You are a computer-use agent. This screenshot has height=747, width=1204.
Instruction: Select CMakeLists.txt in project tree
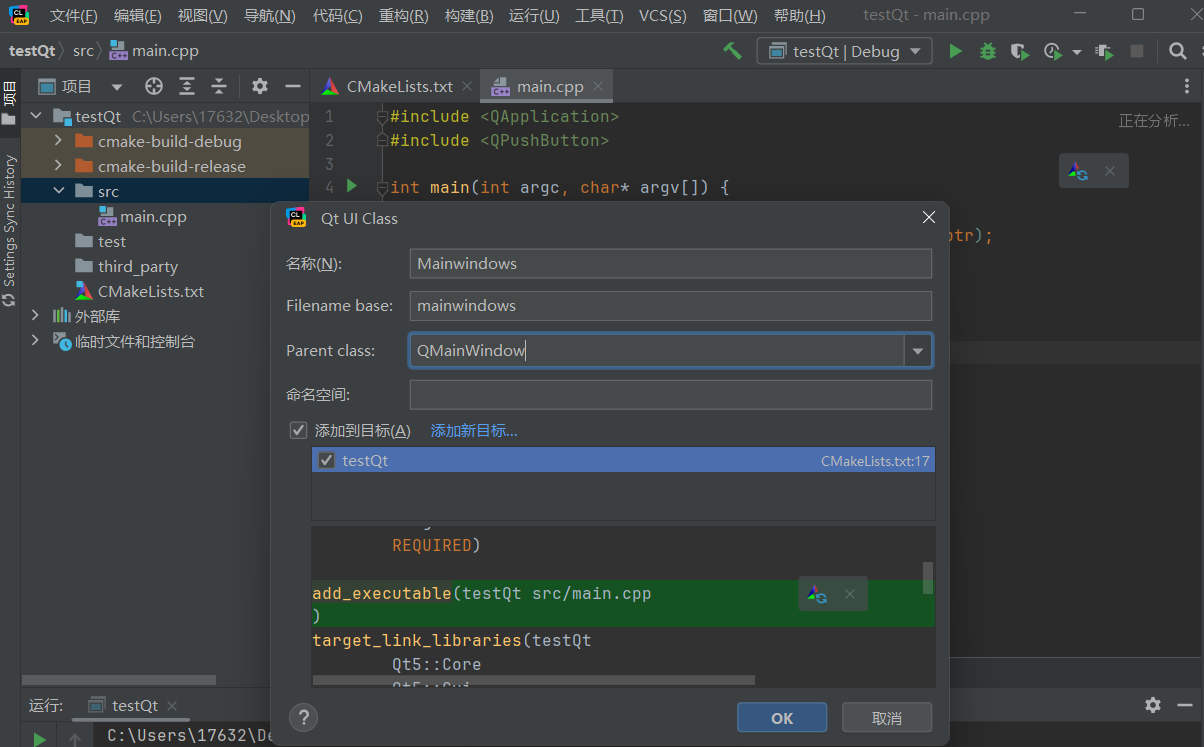click(x=150, y=291)
